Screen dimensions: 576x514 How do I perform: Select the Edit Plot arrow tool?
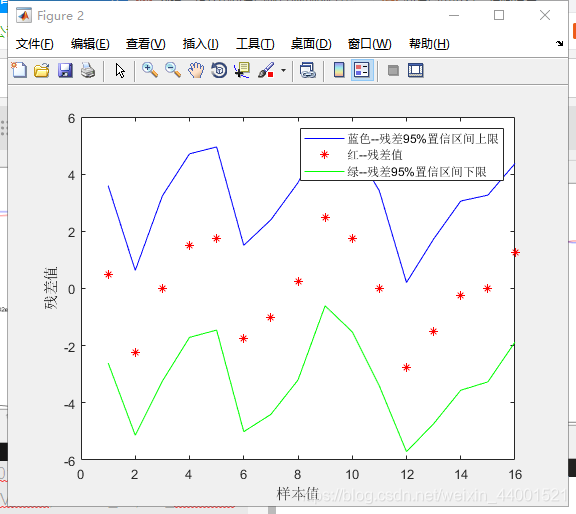120,70
